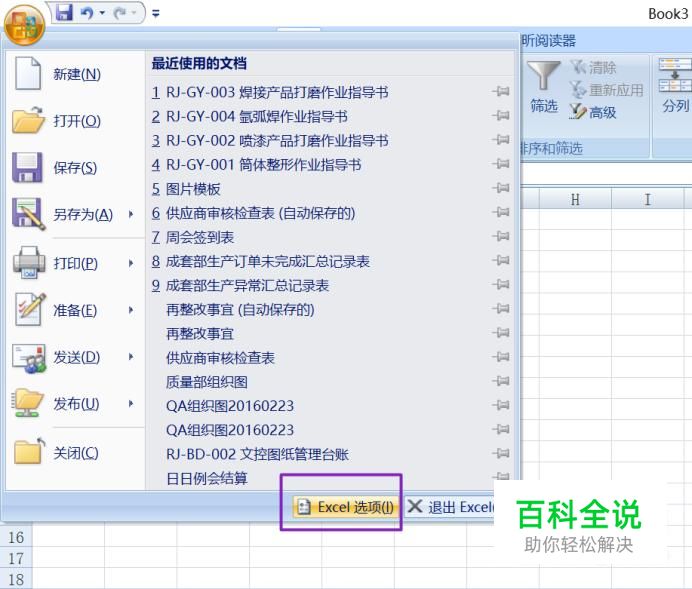This screenshot has width=692, height=589.
Task: Undo with the quick access arrow
Action: click(x=87, y=13)
